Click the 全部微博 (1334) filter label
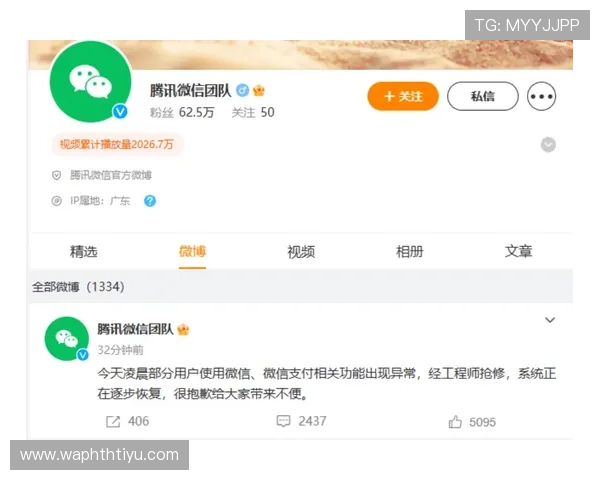This screenshot has height=480, width=600. coord(78,287)
